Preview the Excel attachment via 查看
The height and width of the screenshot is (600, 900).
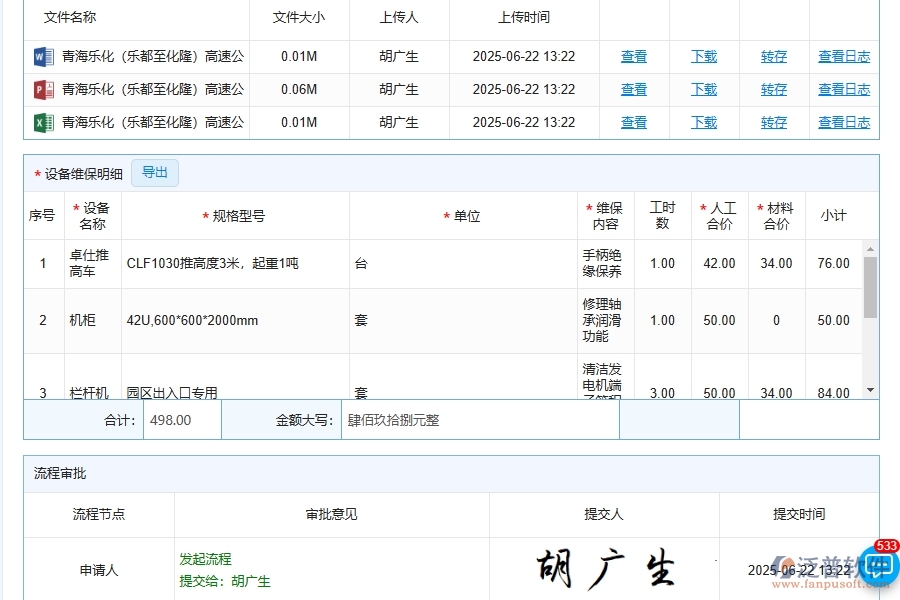tap(633, 122)
